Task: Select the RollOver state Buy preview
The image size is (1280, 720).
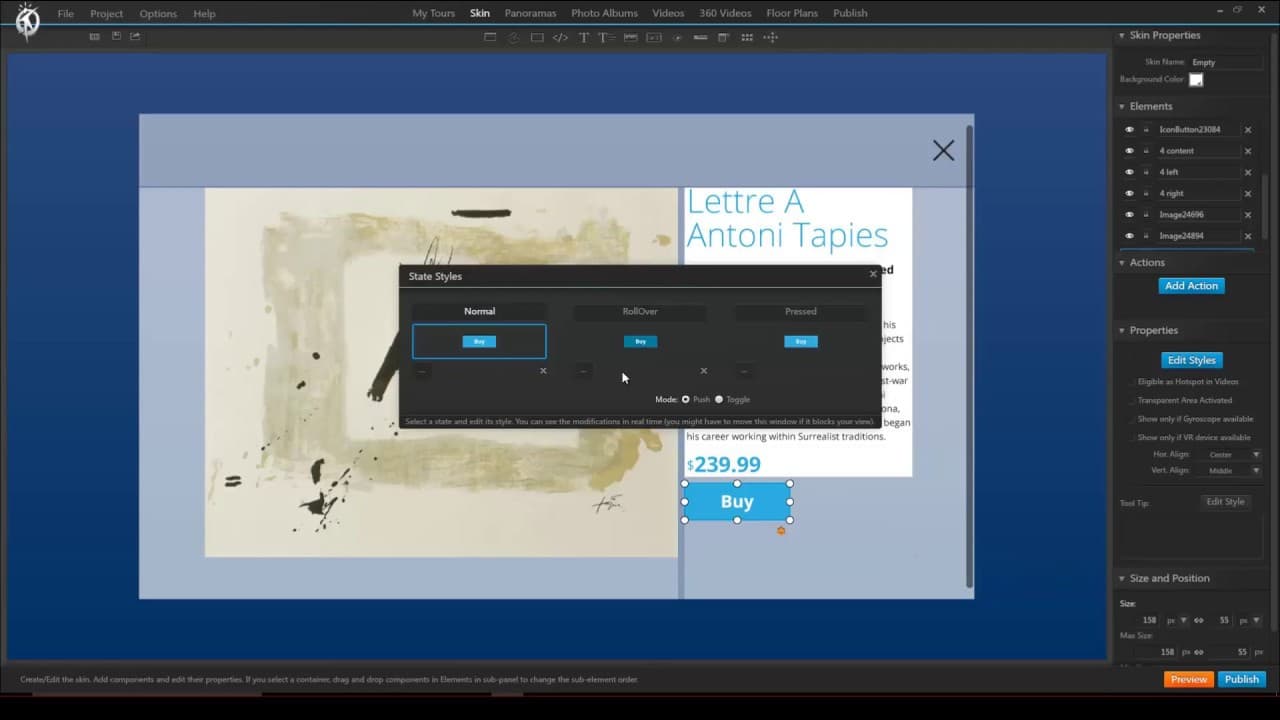Action: 640,341
